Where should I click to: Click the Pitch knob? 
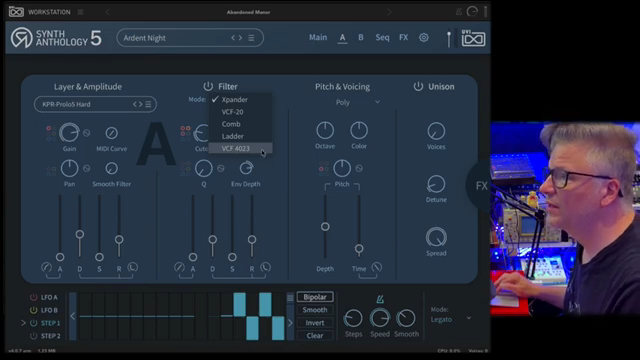(342, 168)
